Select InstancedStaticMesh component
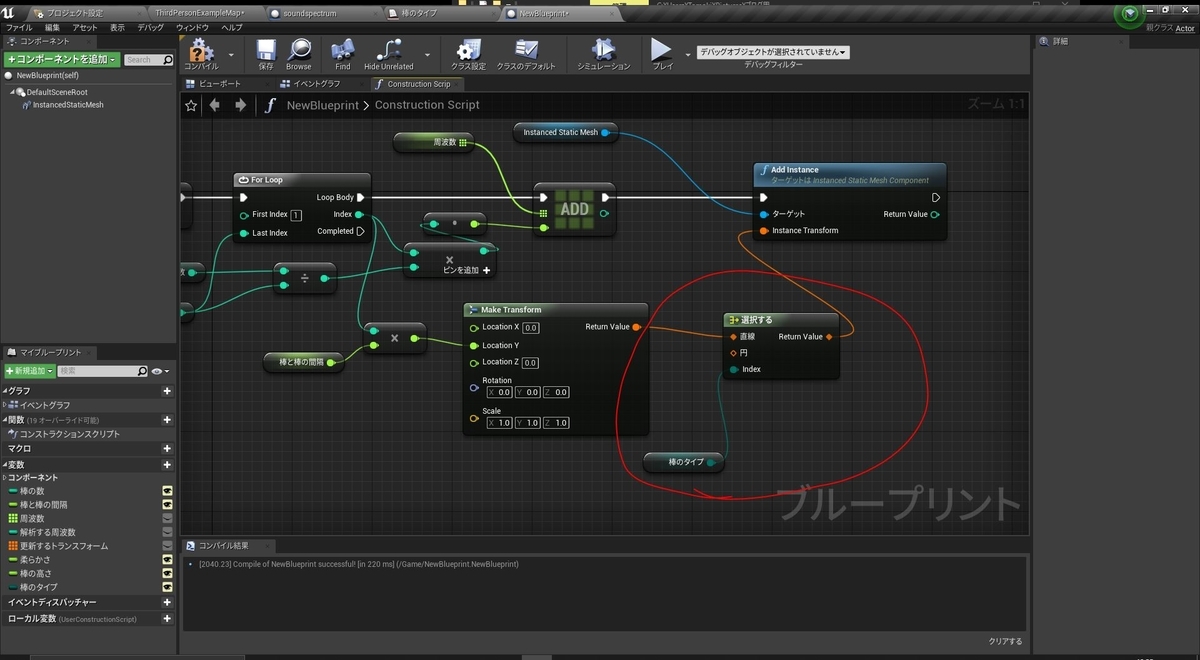The height and width of the screenshot is (660, 1200). click(x=68, y=104)
